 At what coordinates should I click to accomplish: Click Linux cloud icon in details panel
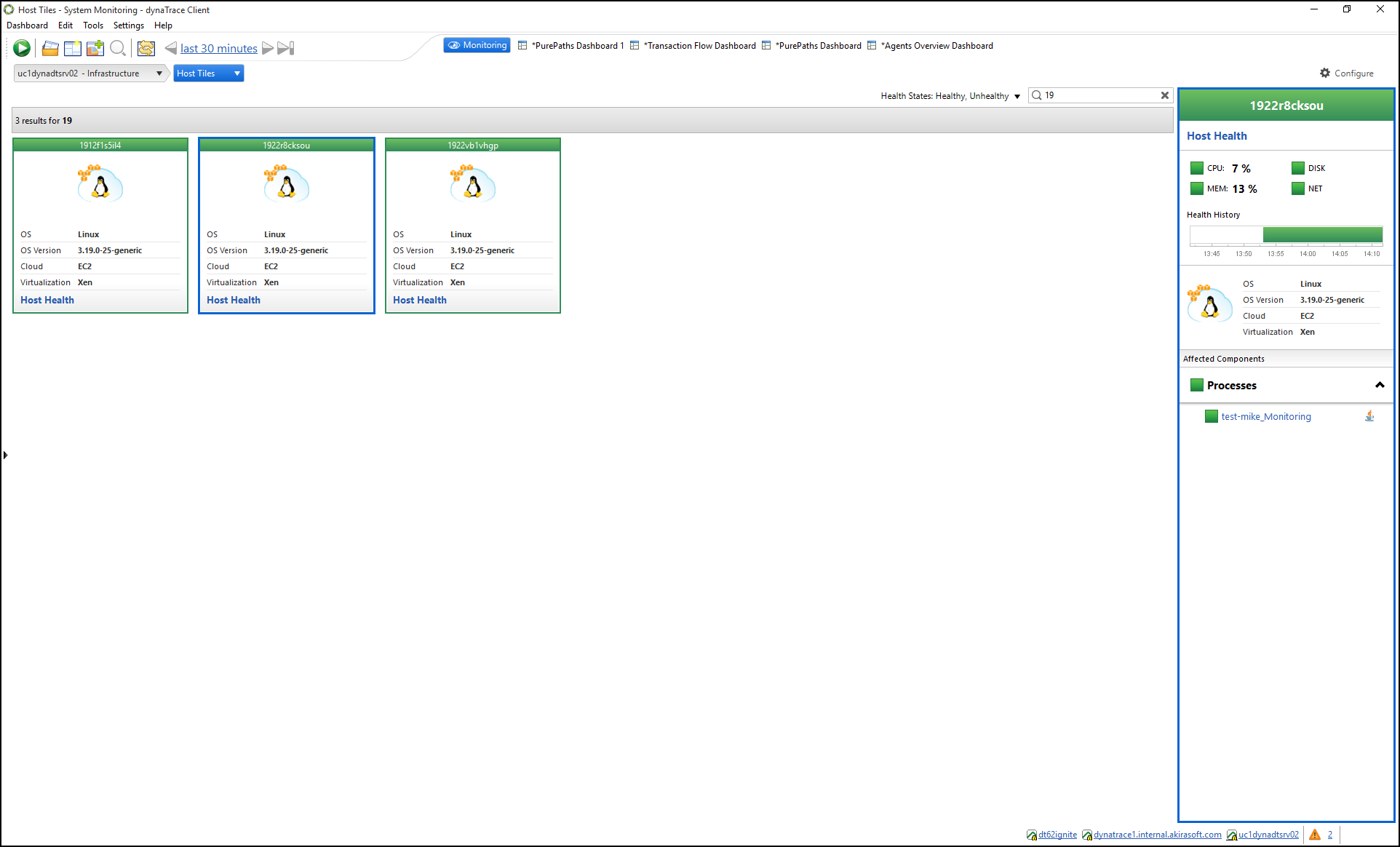click(x=1210, y=304)
